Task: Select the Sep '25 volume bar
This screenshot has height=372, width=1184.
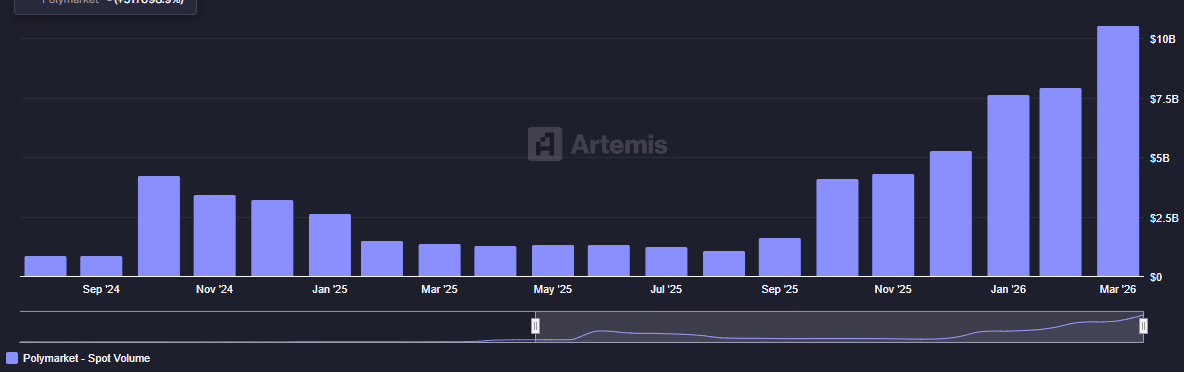Action: pos(780,257)
